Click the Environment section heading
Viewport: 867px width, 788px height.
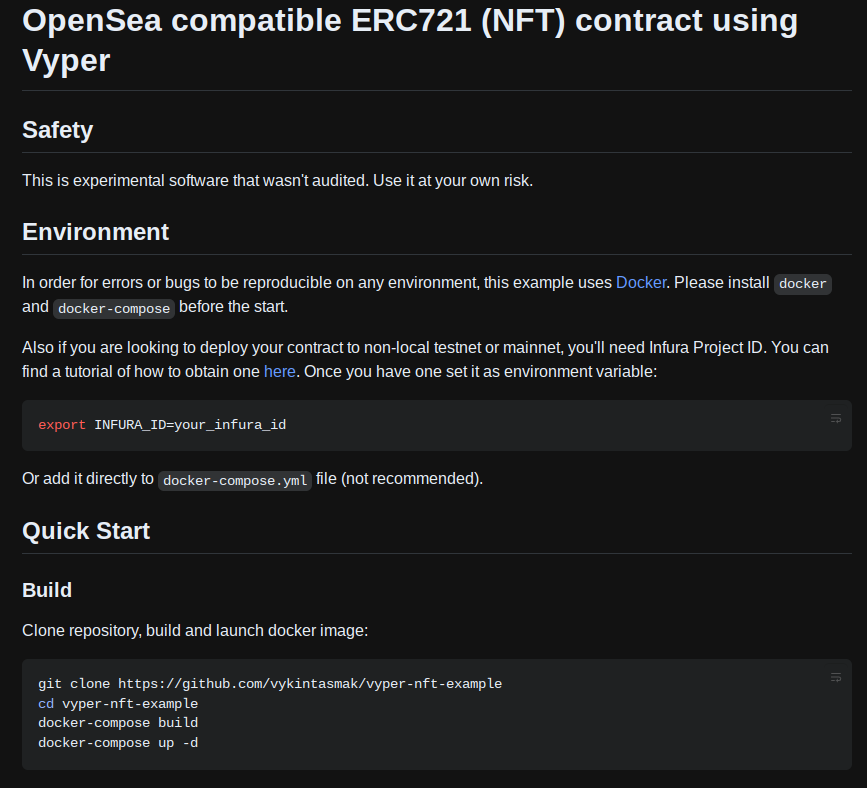[x=96, y=232]
